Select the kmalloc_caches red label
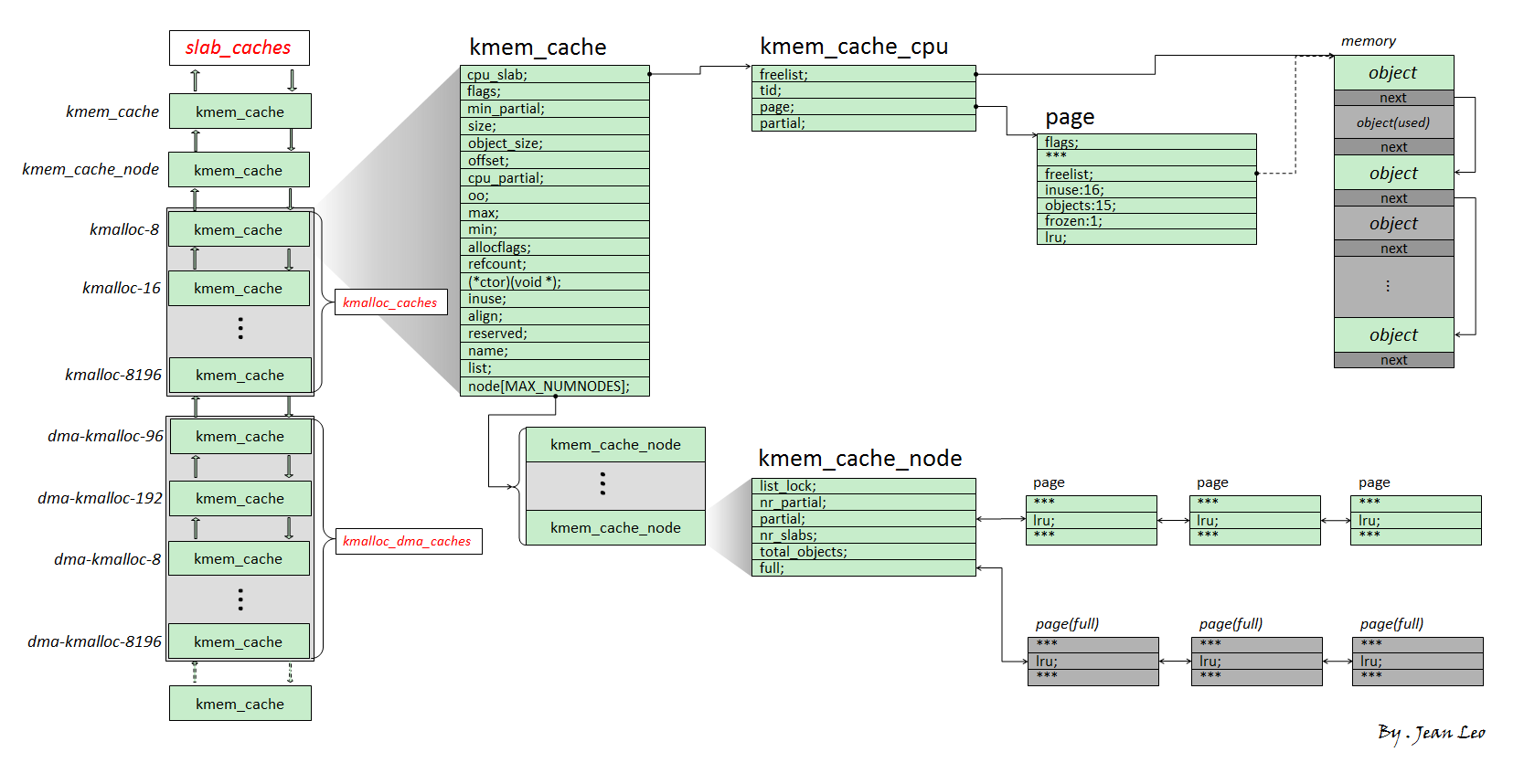Image resolution: width=1524 pixels, height=784 pixels. (390, 302)
